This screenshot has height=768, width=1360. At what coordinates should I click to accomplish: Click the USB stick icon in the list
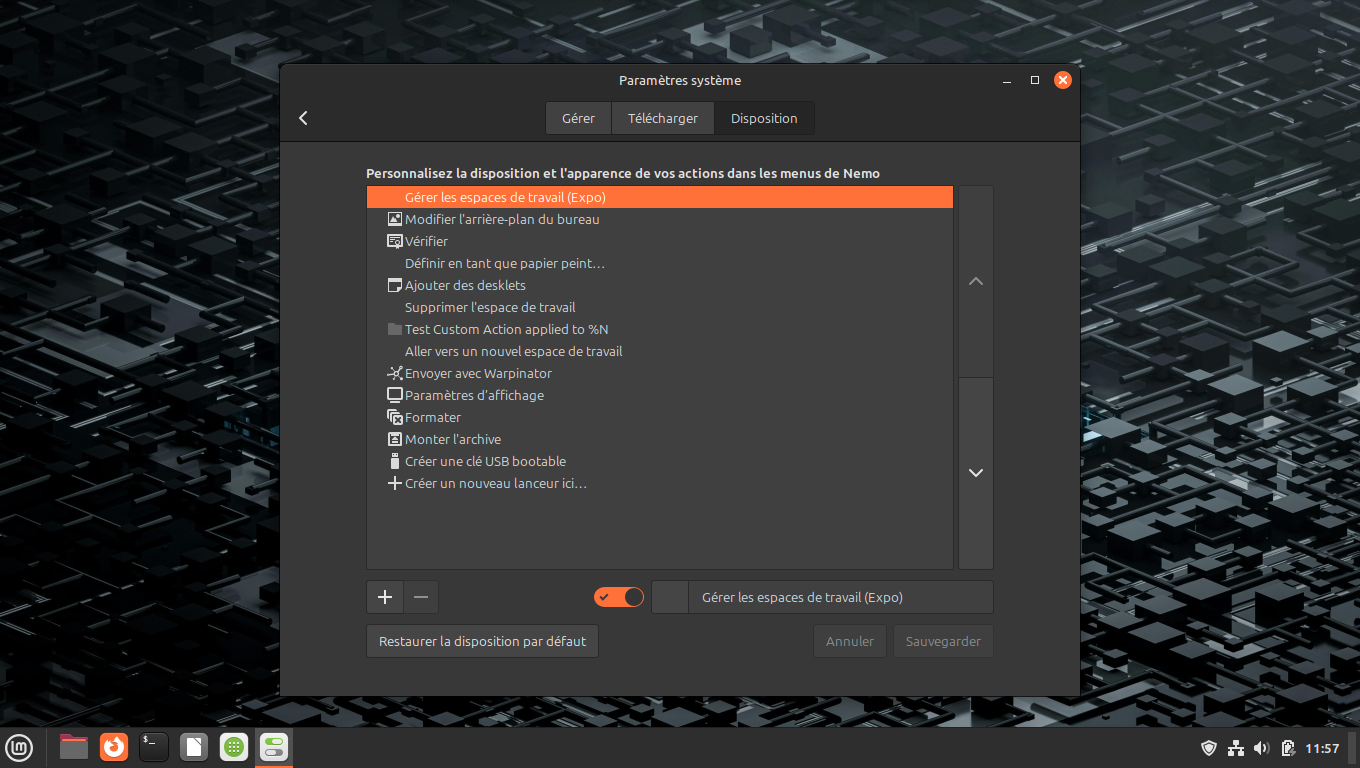click(x=394, y=461)
